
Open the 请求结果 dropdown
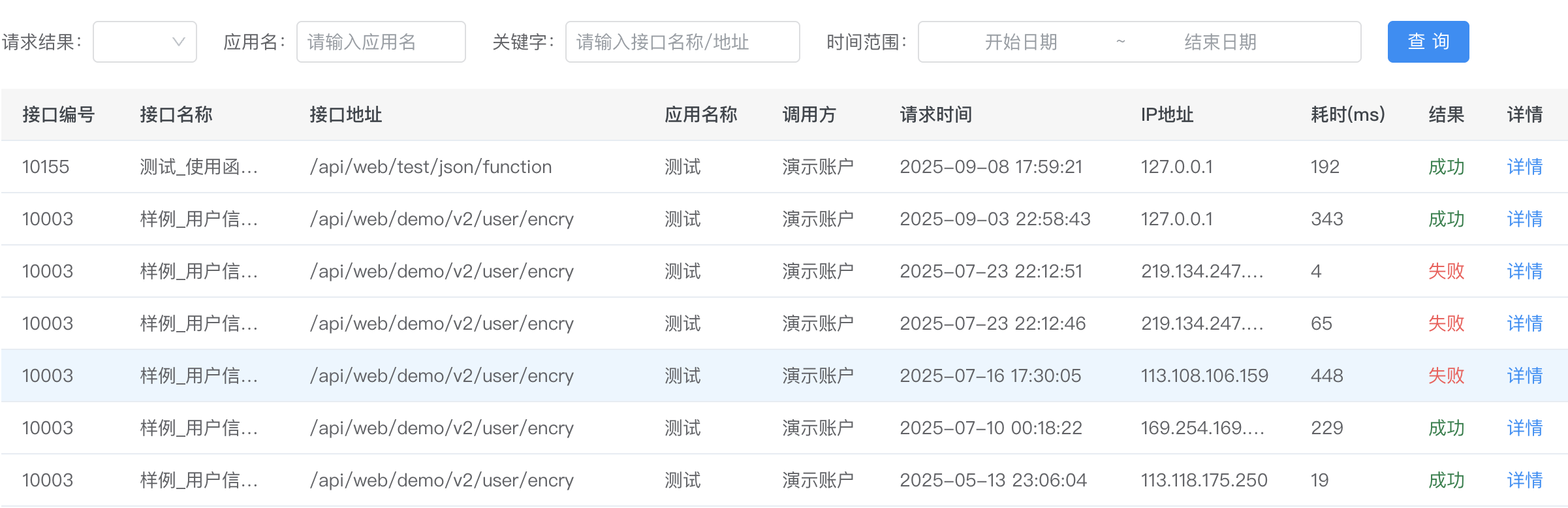[145, 42]
